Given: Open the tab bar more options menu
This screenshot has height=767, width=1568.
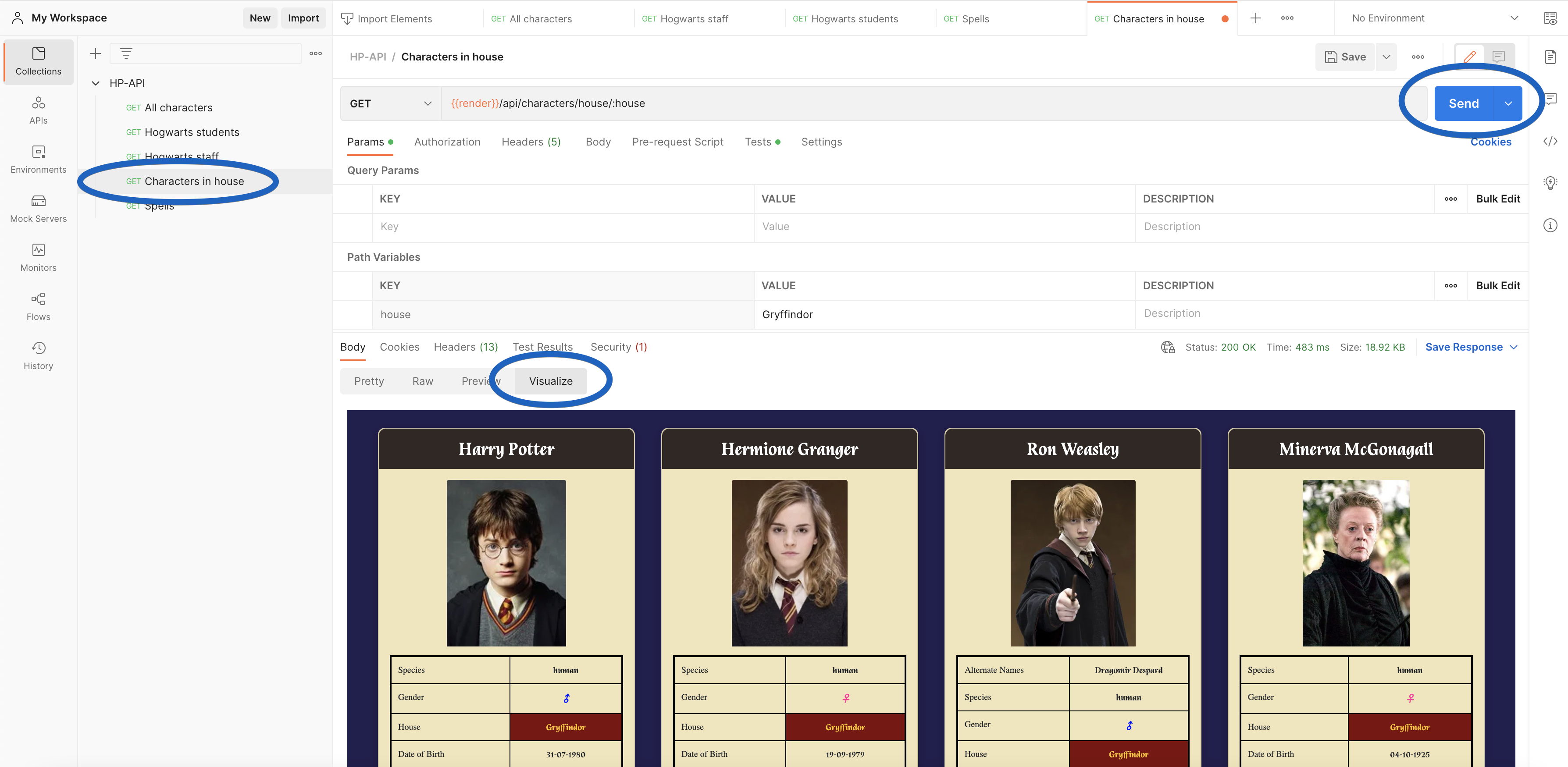Looking at the screenshot, I should pyautogui.click(x=1287, y=18).
